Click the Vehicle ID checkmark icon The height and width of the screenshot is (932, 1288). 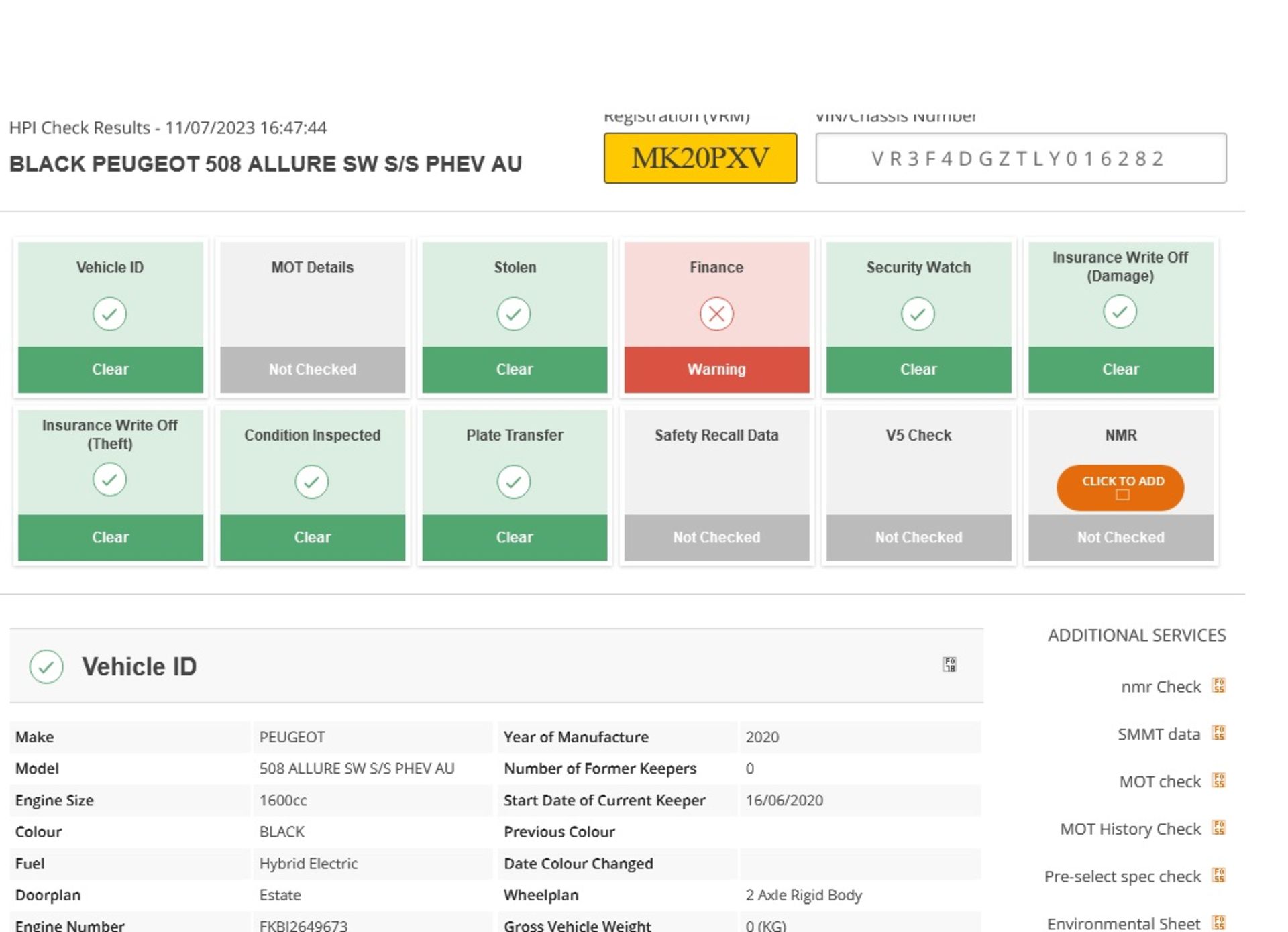point(109,313)
